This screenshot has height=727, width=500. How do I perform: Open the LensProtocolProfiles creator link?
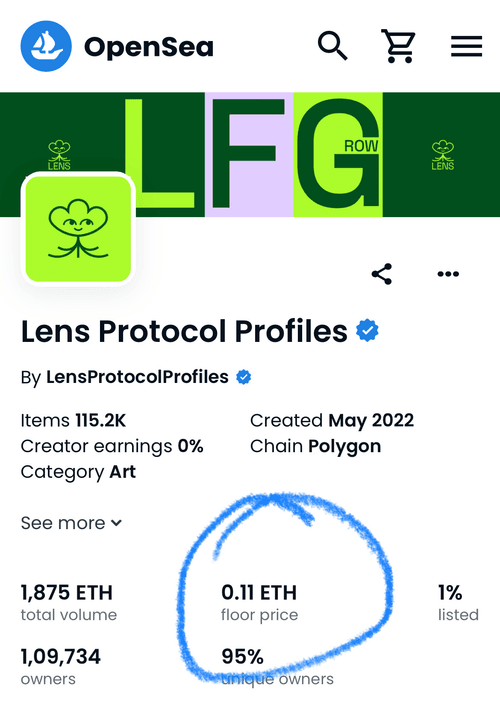point(137,377)
